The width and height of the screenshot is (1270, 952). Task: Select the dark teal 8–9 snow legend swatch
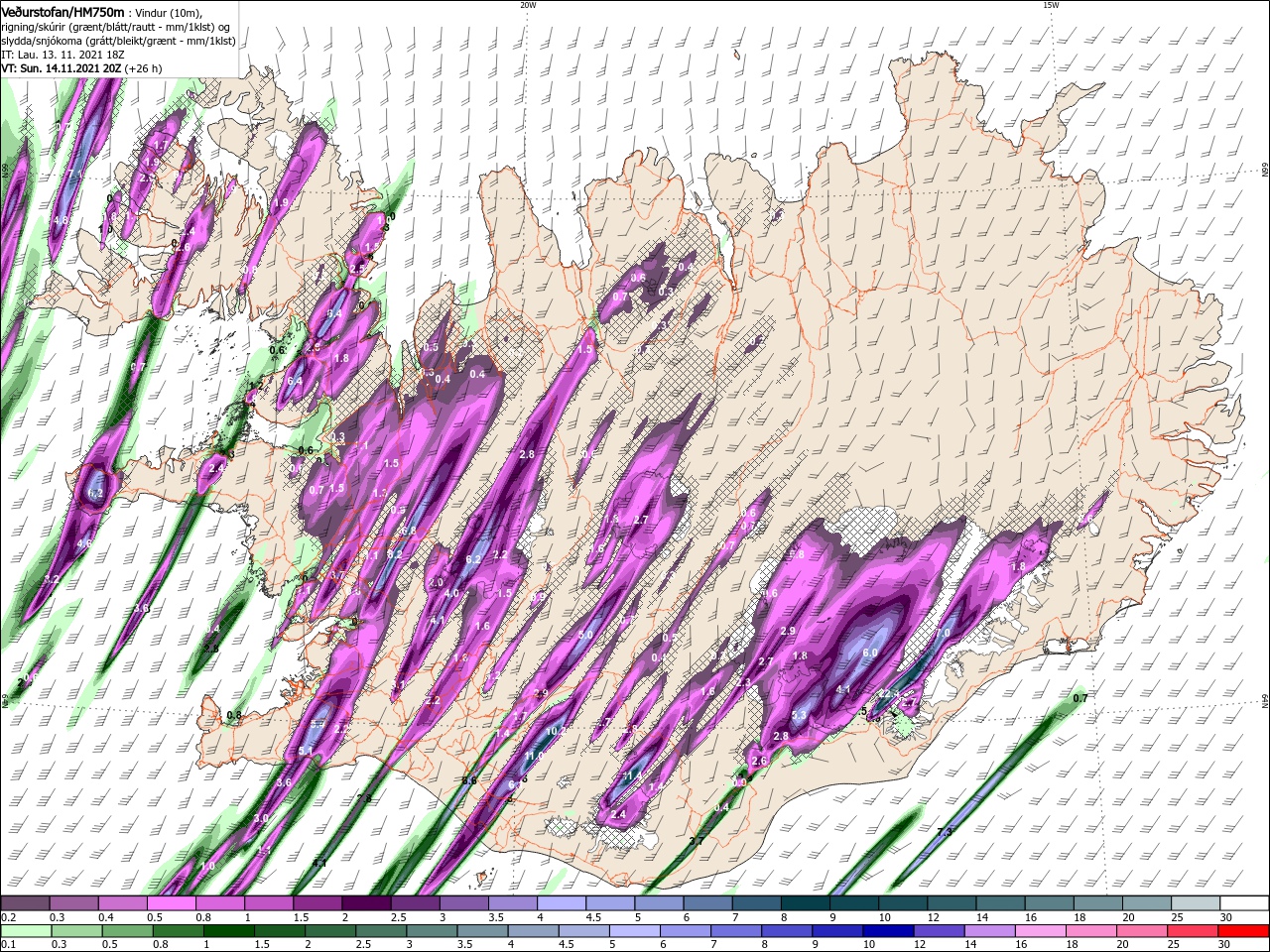806,903
